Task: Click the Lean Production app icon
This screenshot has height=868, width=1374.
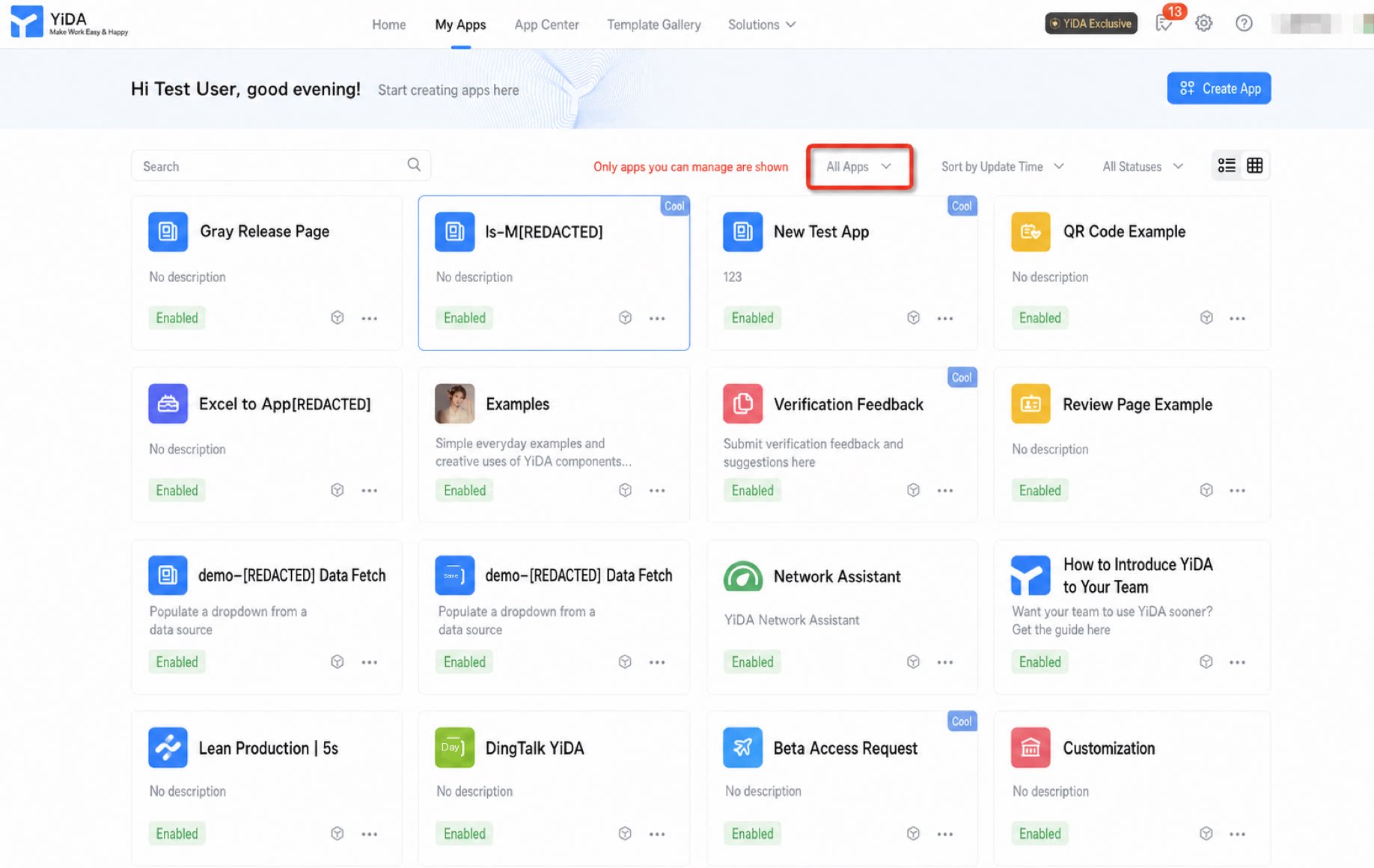Action: click(168, 748)
